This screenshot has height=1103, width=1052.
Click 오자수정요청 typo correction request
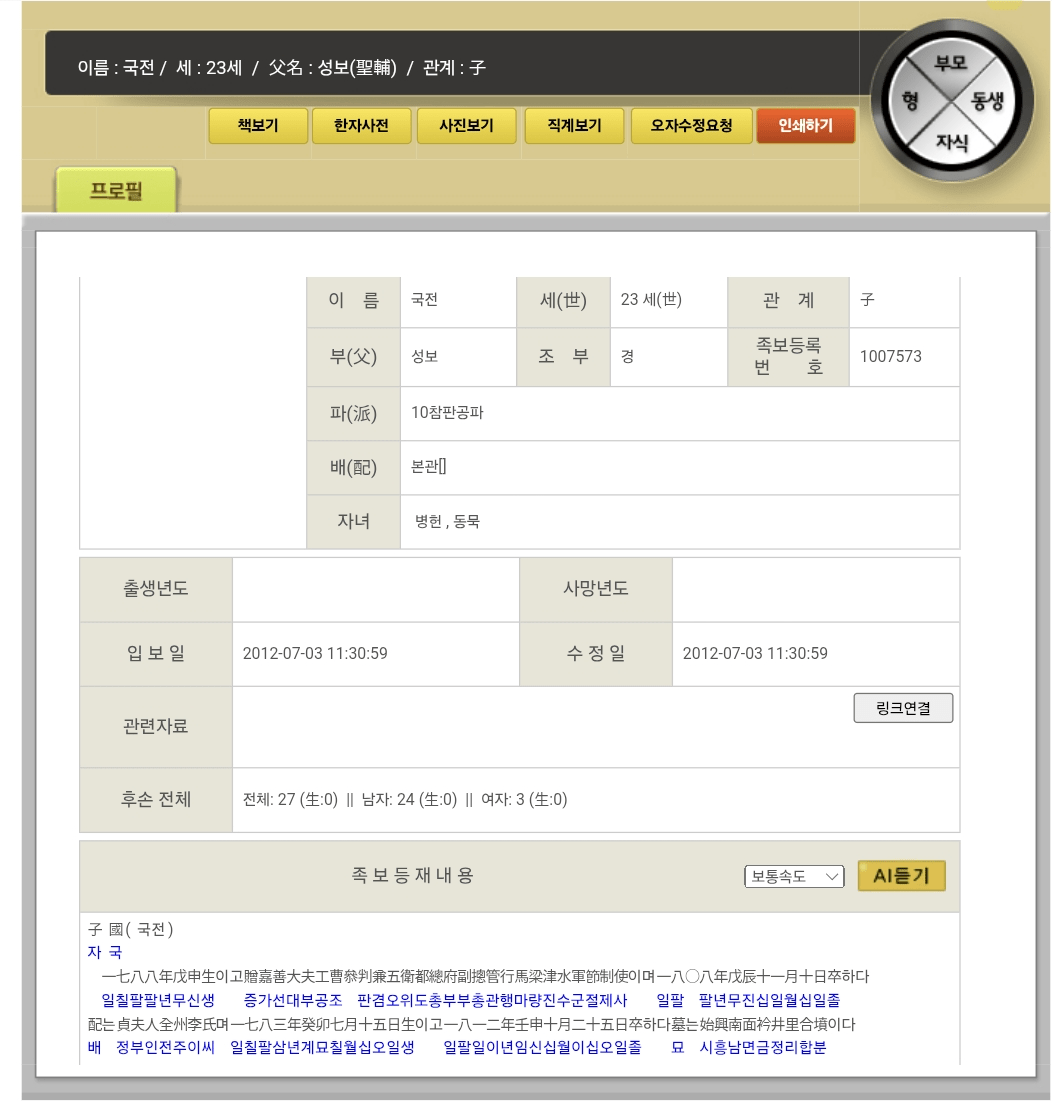point(691,126)
